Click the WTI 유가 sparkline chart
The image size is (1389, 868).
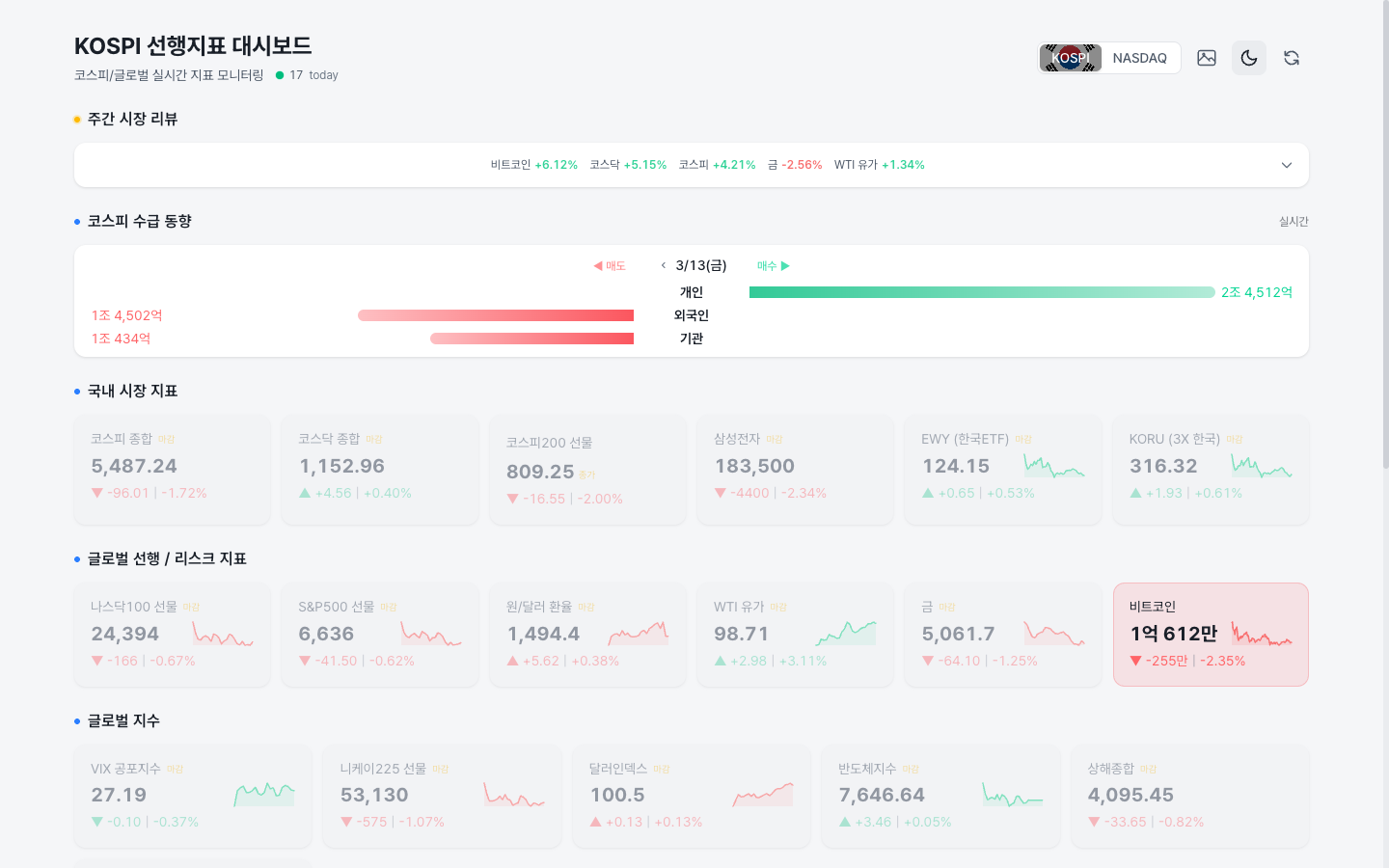[845, 634]
